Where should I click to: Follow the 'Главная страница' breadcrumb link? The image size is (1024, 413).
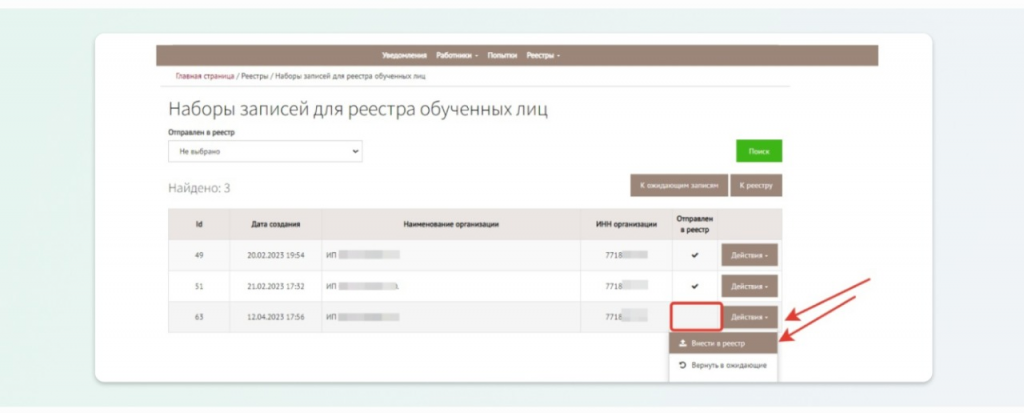205,76
